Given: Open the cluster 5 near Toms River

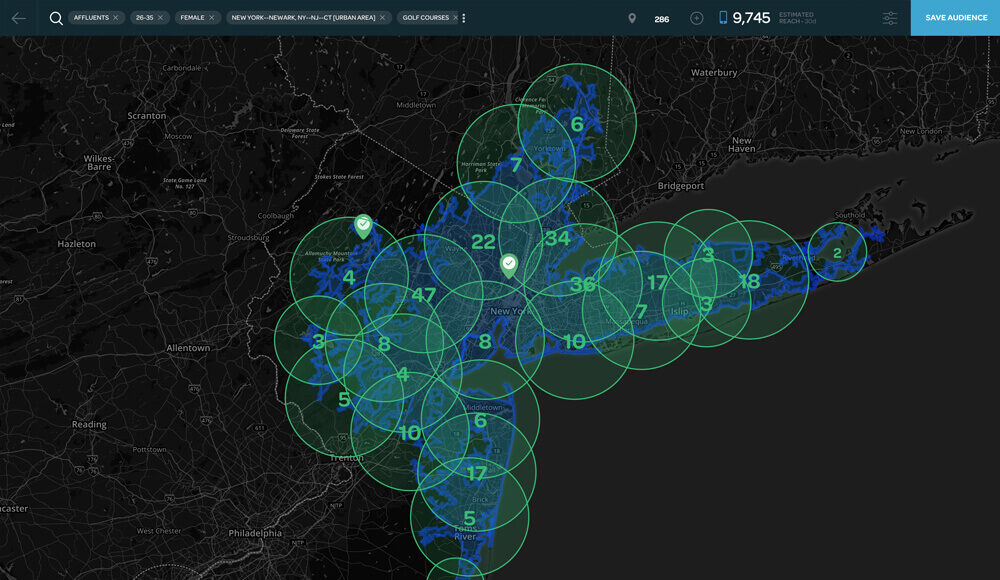Looking at the screenshot, I should point(469,517).
